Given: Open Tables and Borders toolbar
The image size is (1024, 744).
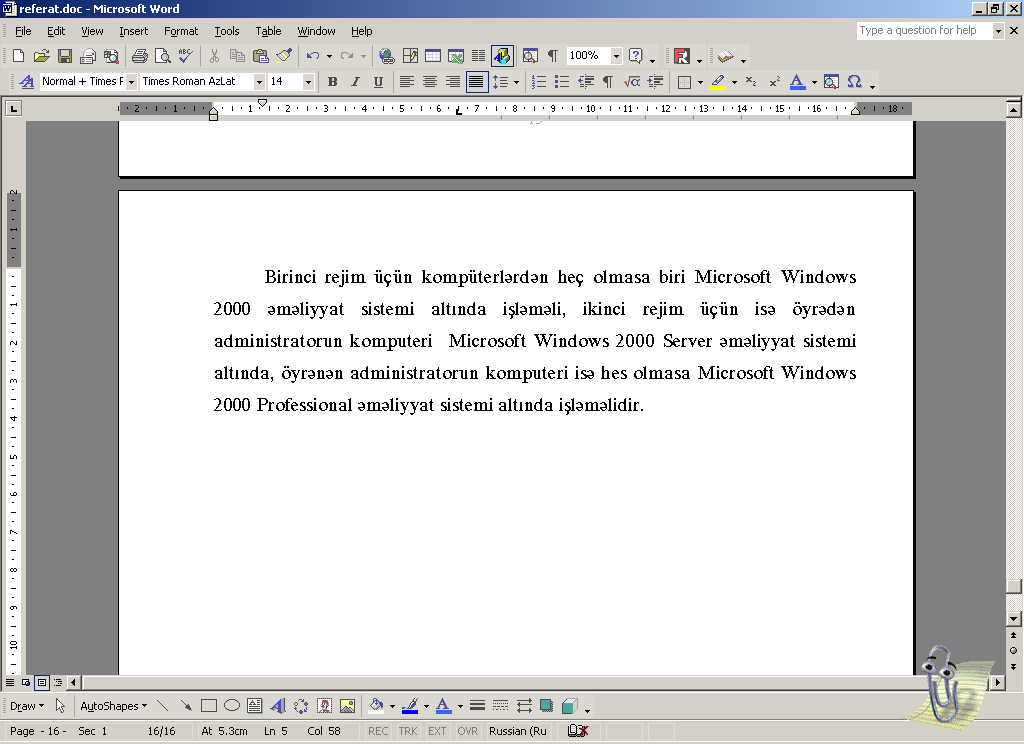Looking at the screenshot, I should [x=410, y=56].
